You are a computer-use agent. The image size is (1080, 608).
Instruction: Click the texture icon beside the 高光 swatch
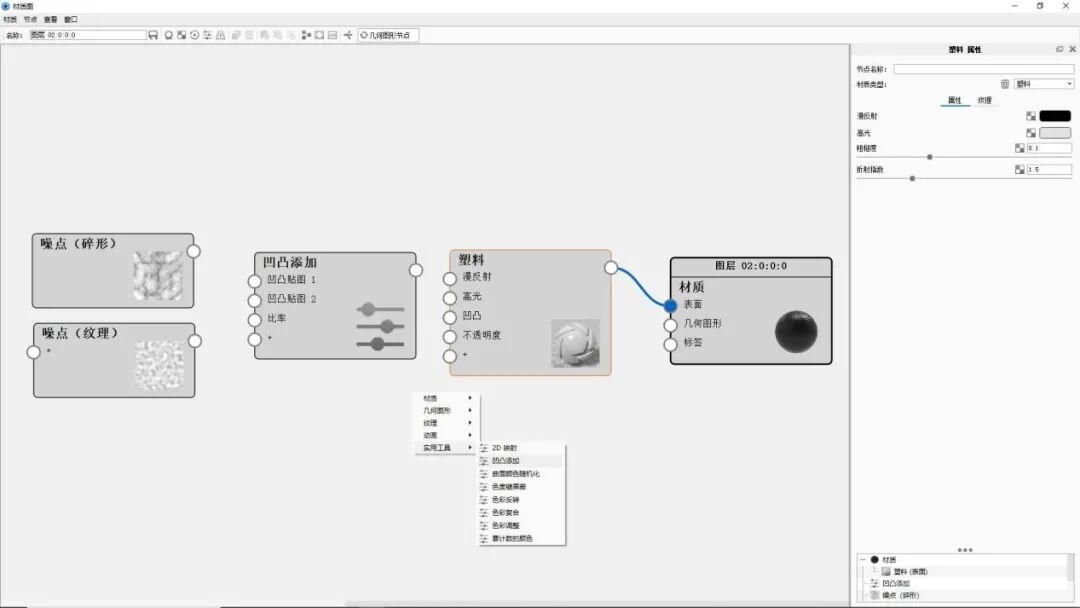pyautogui.click(x=1031, y=132)
